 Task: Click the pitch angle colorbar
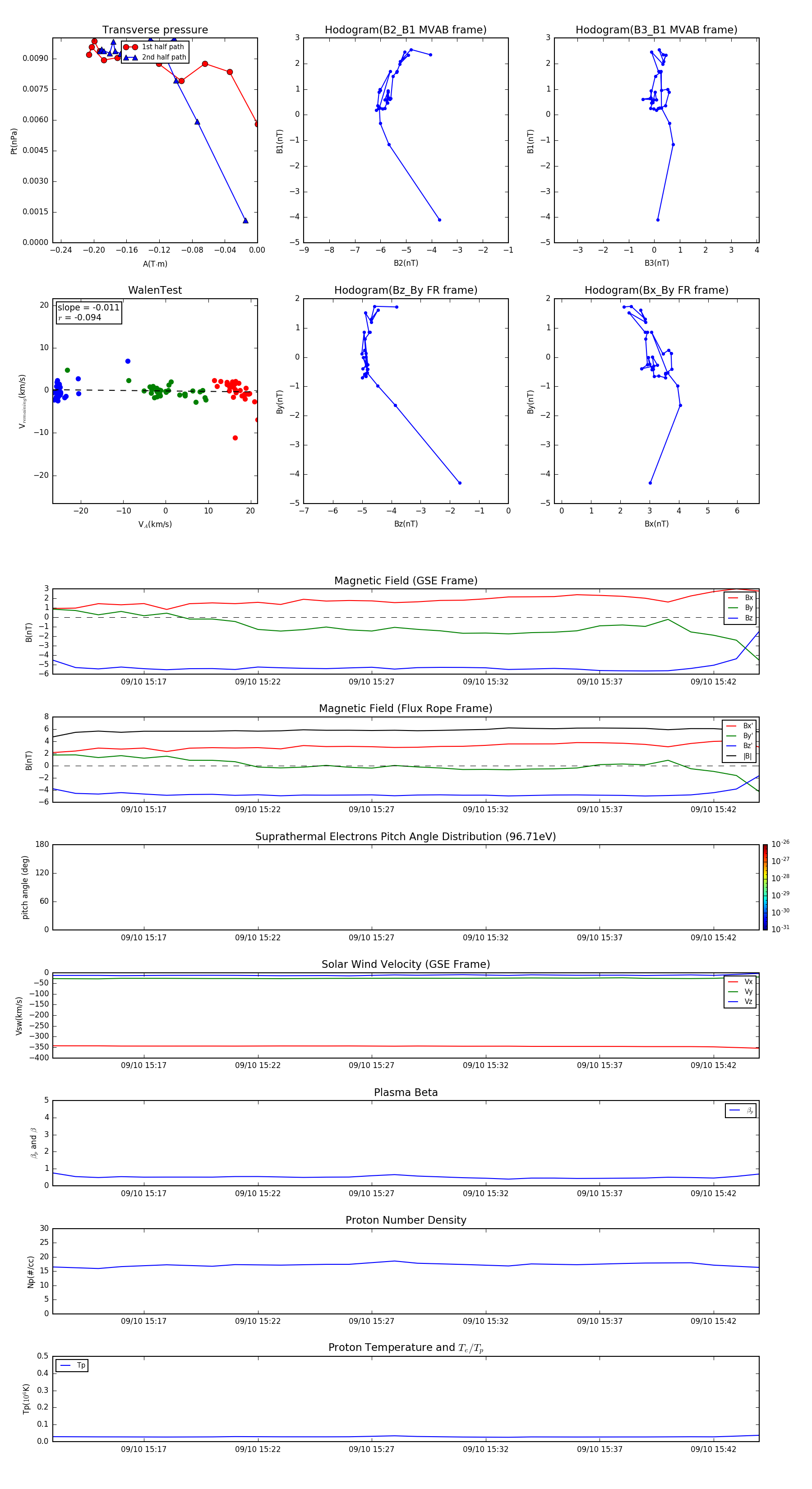(x=765, y=887)
